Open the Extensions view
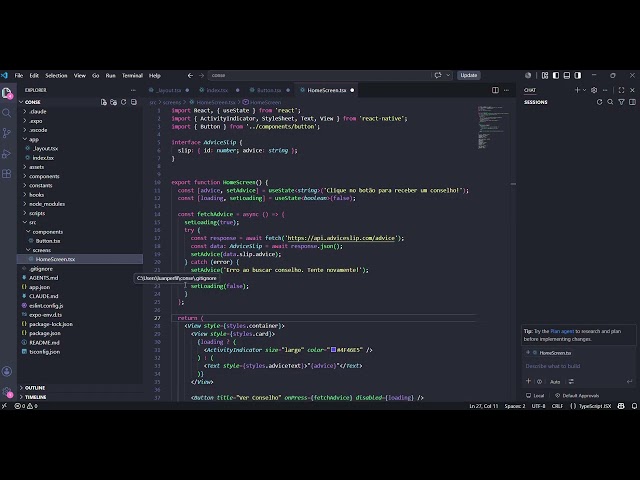640x480 pixels. [7, 174]
